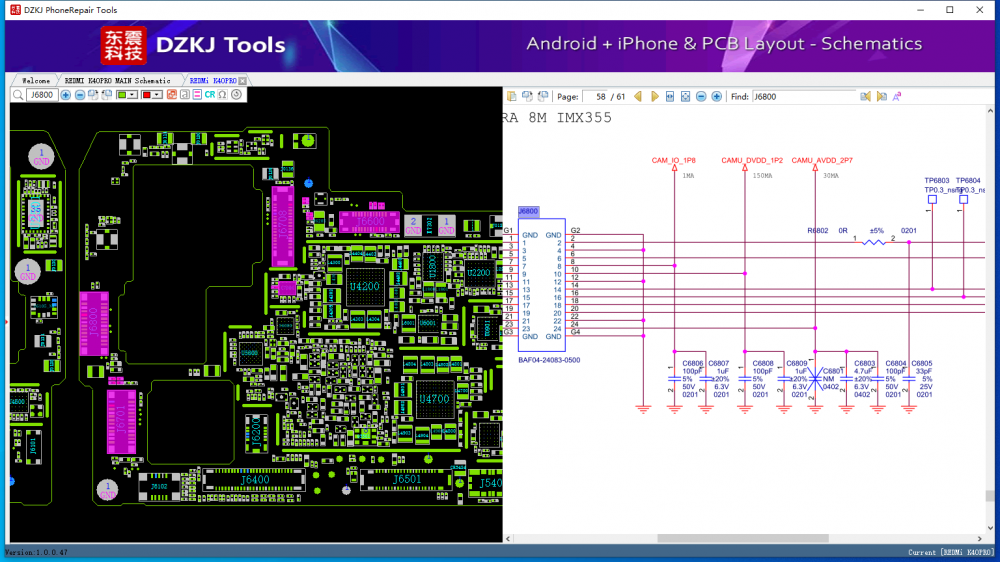Screen dimensions: 1000x562
Task: Go to the next schematic page
Action: coord(655,97)
